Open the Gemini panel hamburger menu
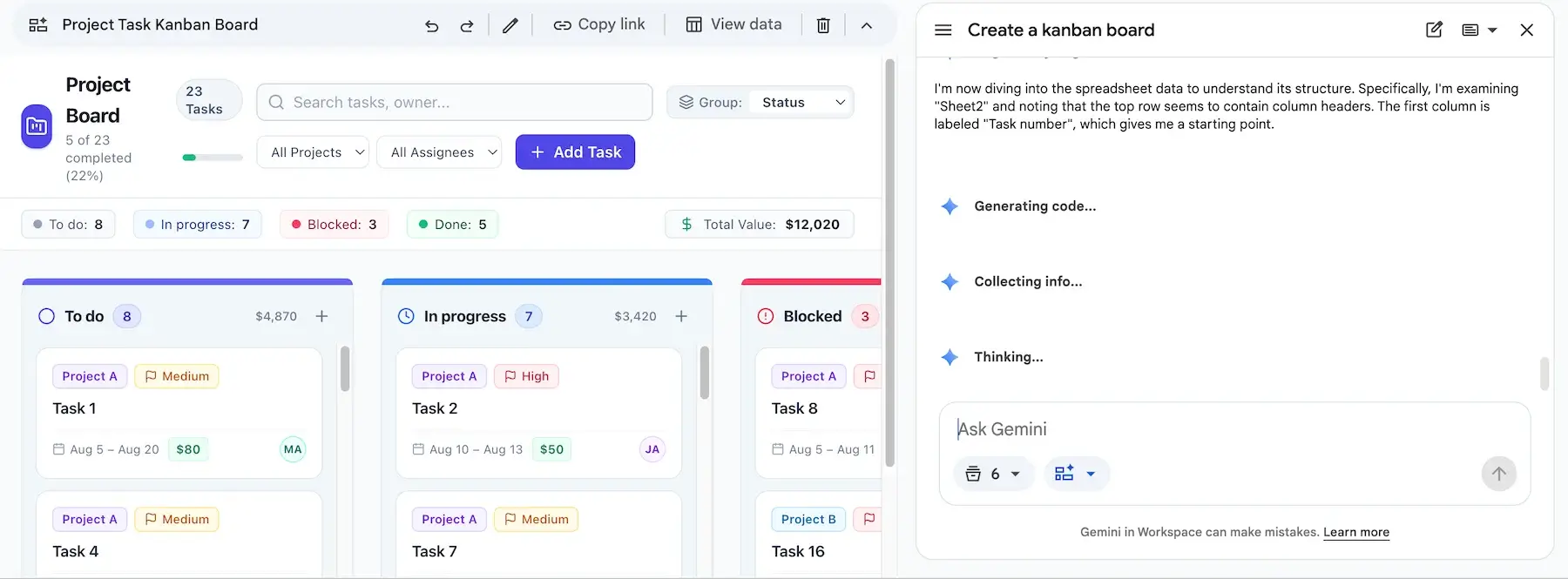 pyautogui.click(x=943, y=30)
